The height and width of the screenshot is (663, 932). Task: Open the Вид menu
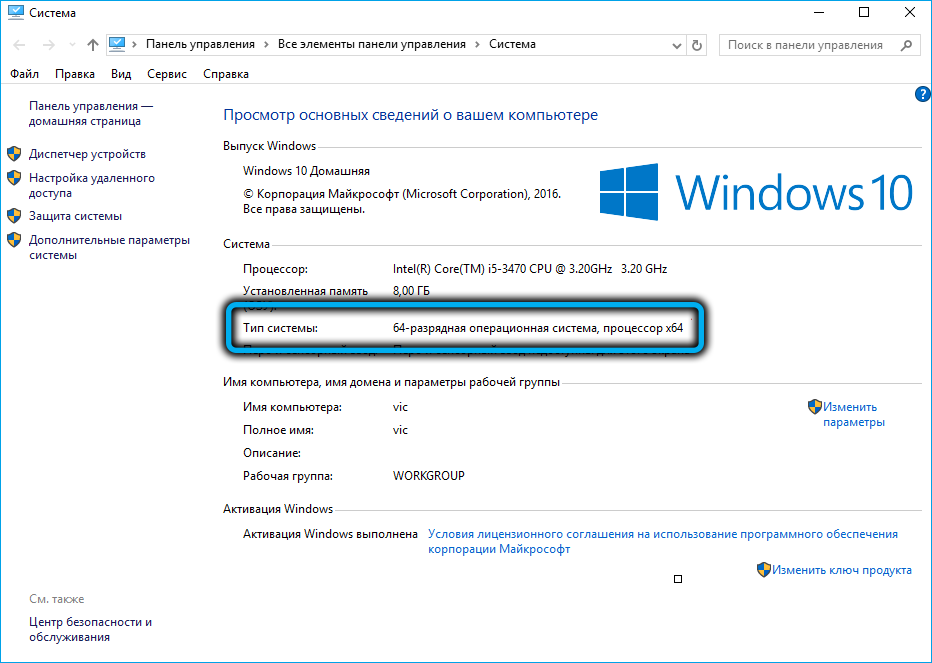(x=121, y=74)
